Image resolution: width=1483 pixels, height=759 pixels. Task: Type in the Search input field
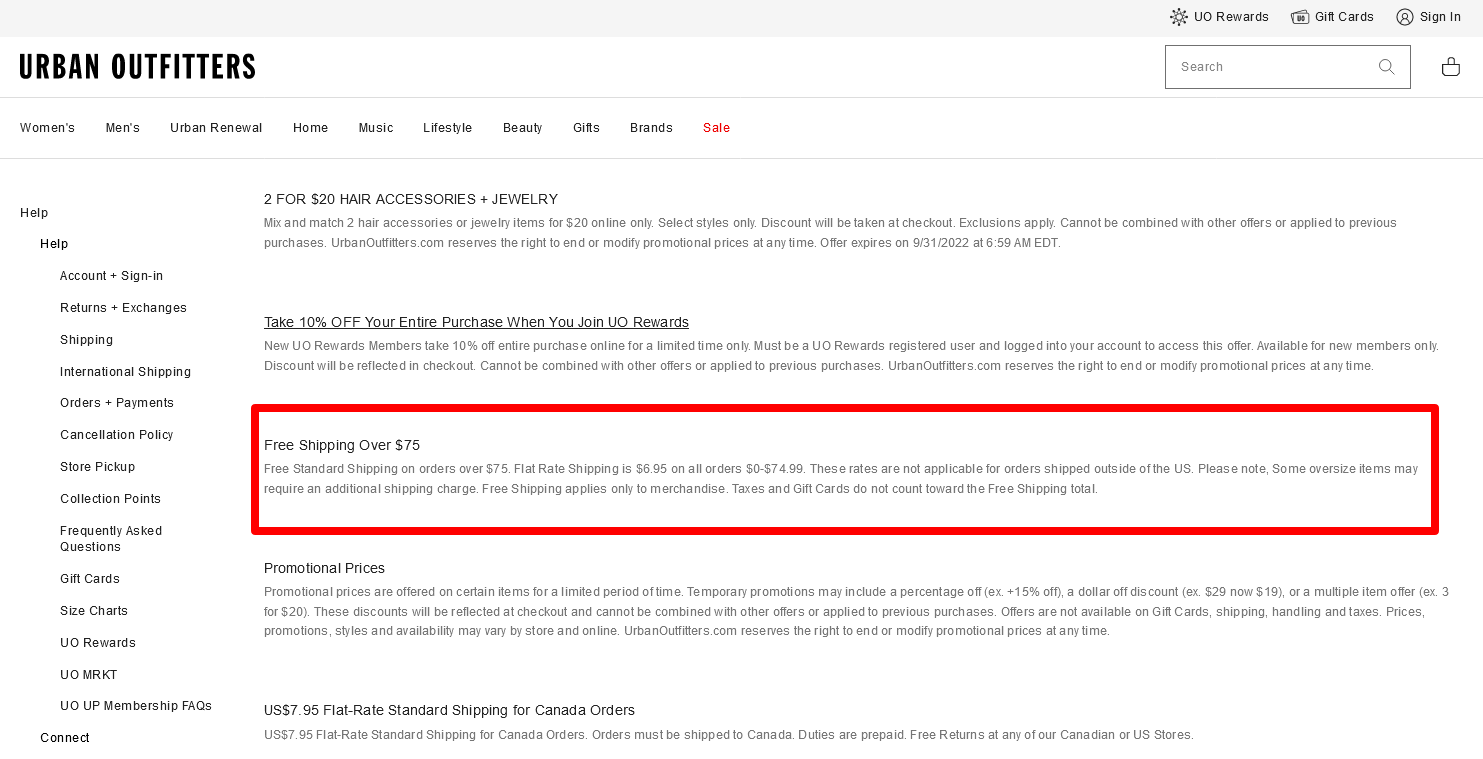(1265, 67)
